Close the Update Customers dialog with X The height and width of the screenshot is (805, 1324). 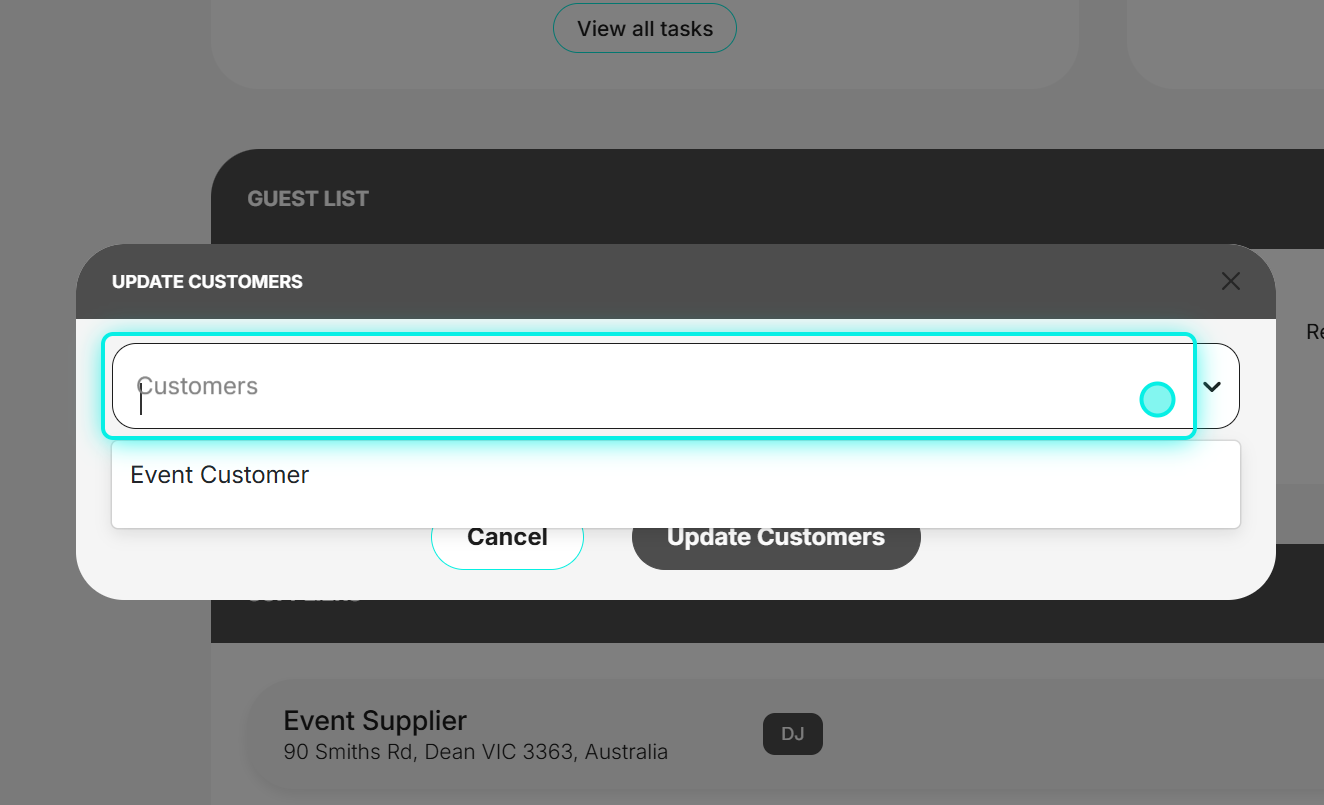click(1231, 281)
